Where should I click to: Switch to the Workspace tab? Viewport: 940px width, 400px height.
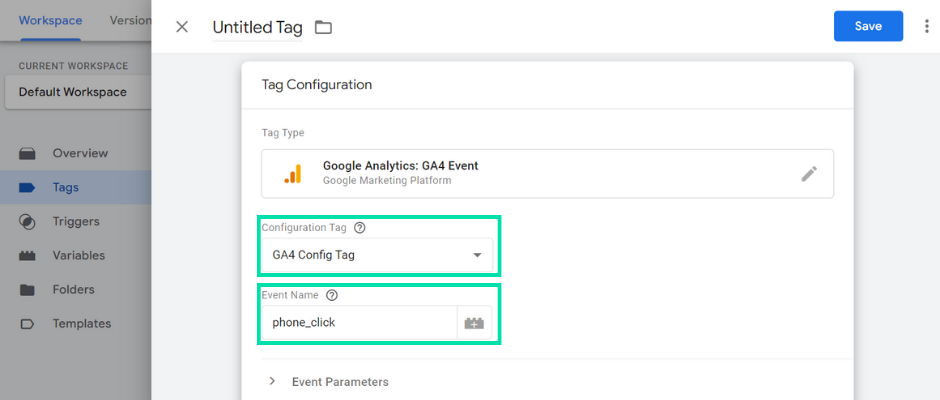(50, 20)
